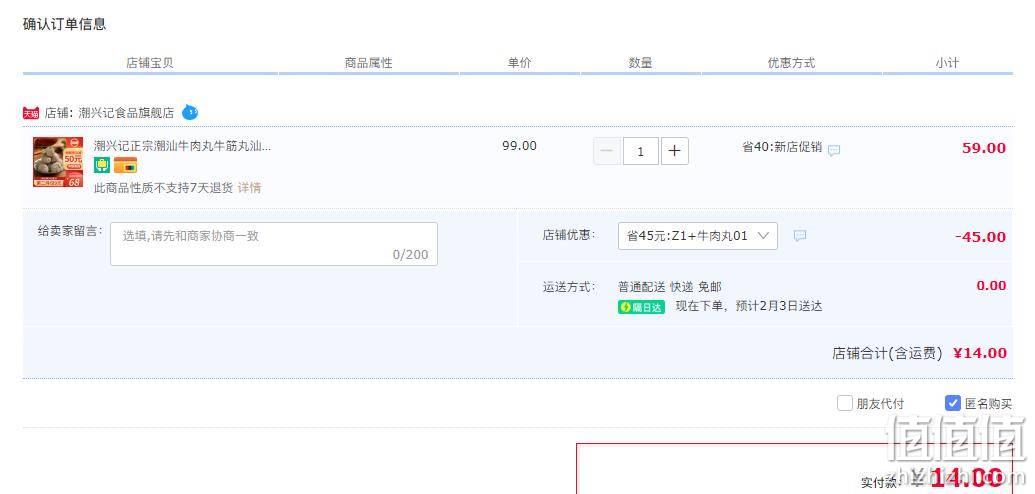Click the 确认订单信息 heading
This screenshot has width=1035, height=494.
65,24
